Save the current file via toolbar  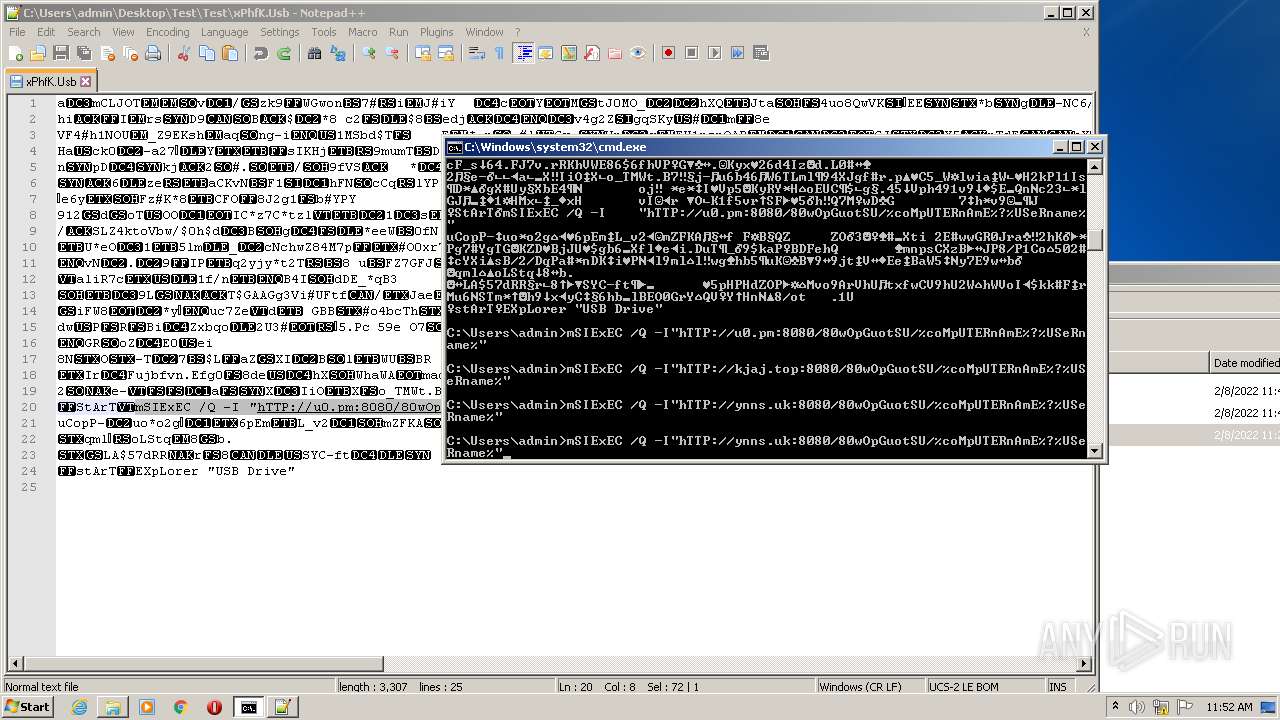pyautogui.click(x=60, y=53)
